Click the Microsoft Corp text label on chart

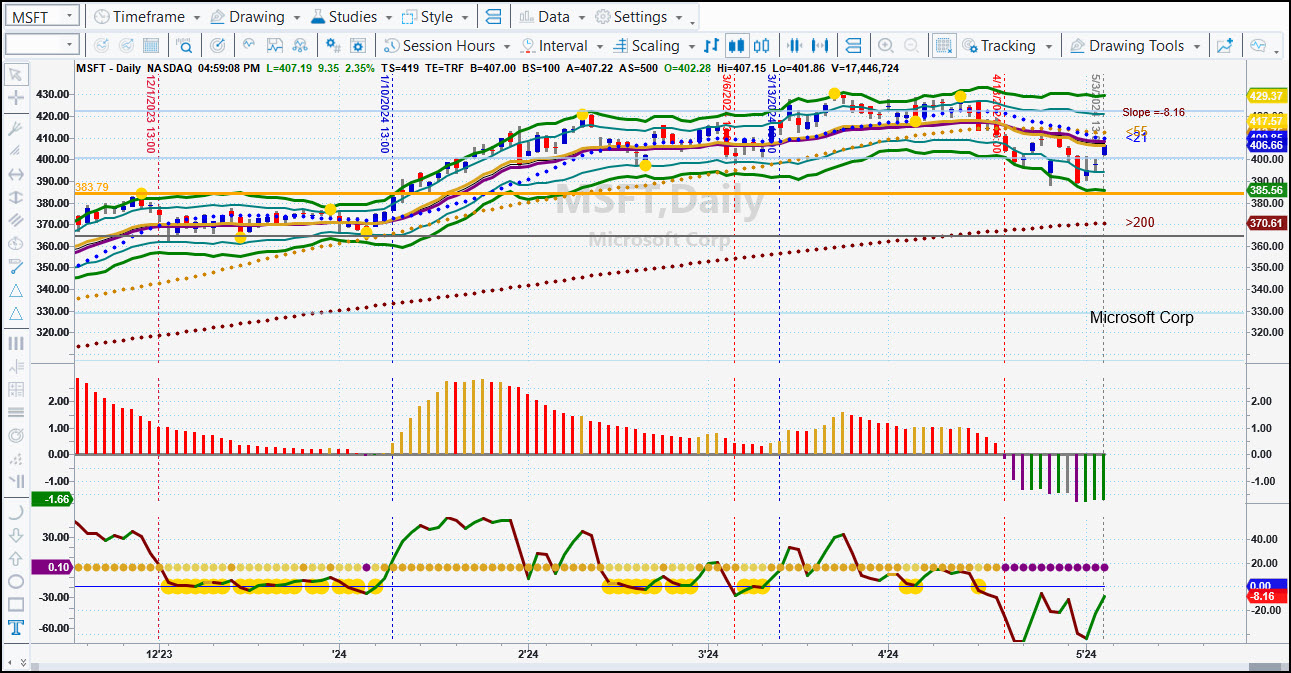coord(1141,317)
